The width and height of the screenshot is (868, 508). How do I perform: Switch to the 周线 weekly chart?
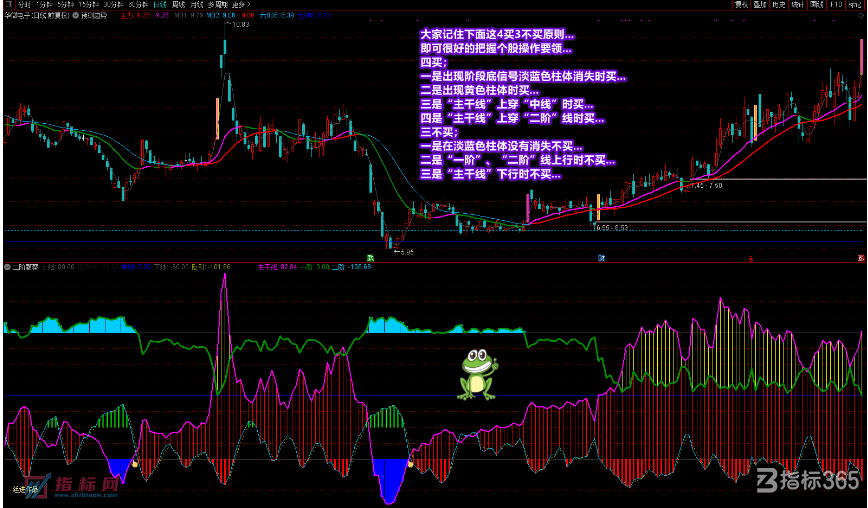point(178,4)
